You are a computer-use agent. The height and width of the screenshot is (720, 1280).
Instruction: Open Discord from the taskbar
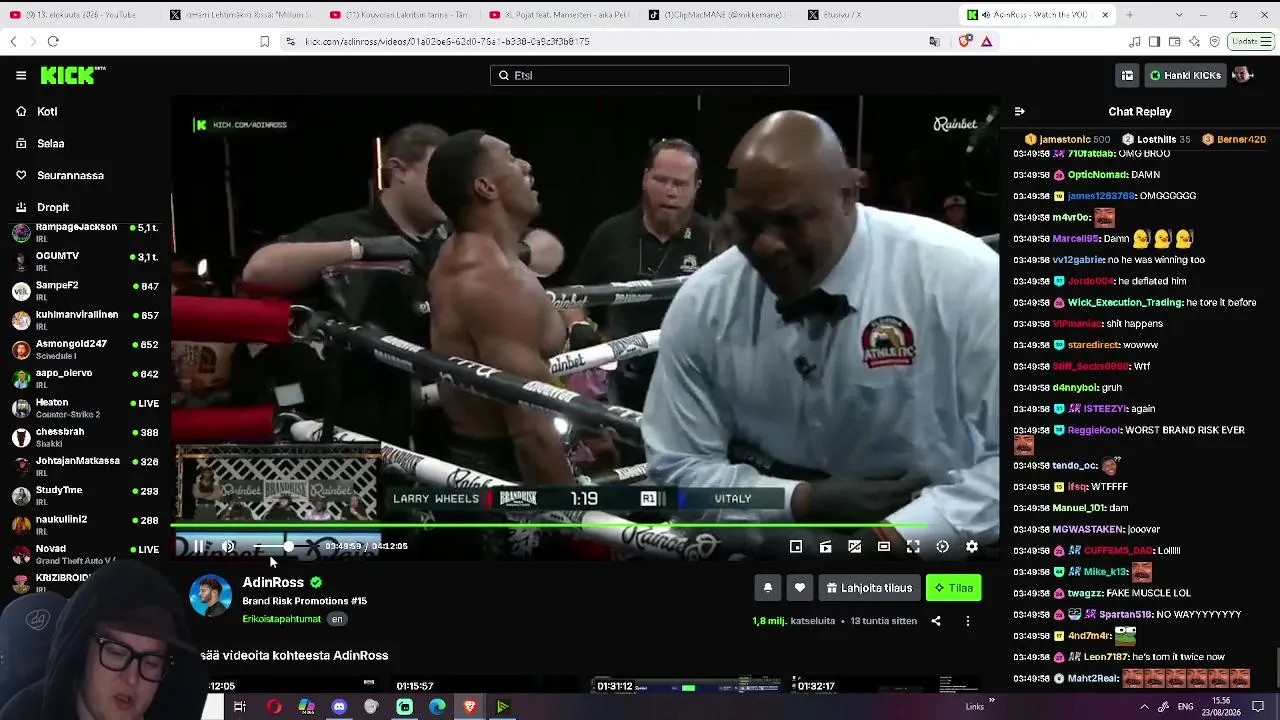[339, 707]
